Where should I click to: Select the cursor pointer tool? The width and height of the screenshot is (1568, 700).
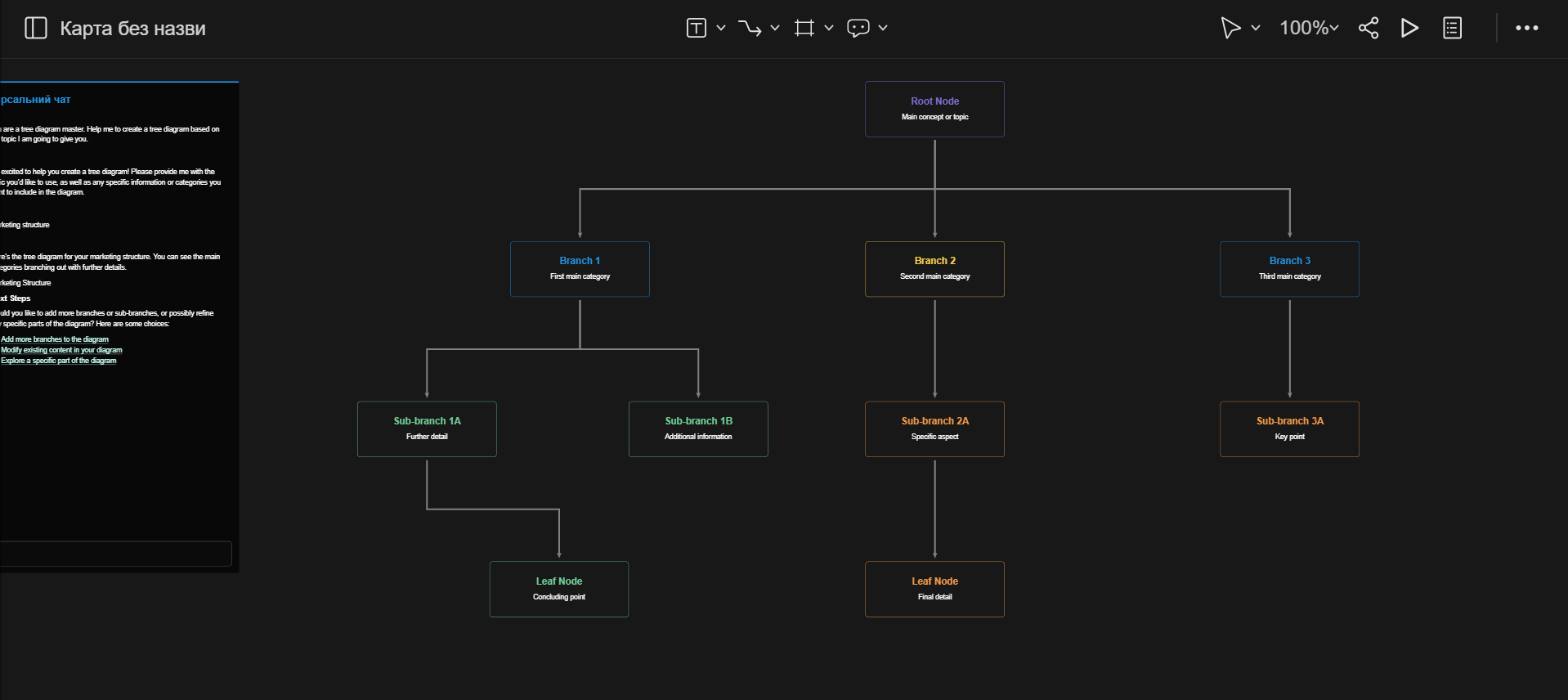coord(1230,28)
